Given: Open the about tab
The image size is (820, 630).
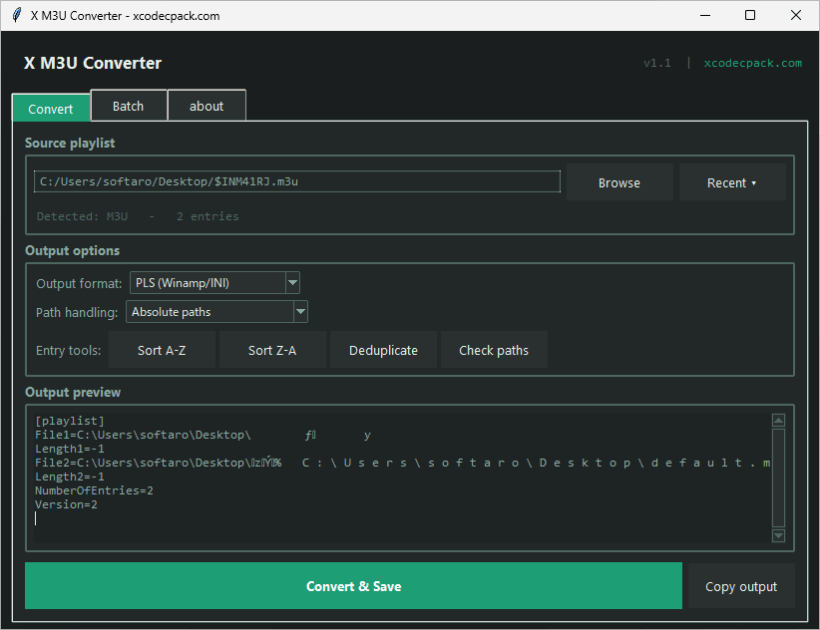Looking at the screenshot, I should [x=207, y=106].
